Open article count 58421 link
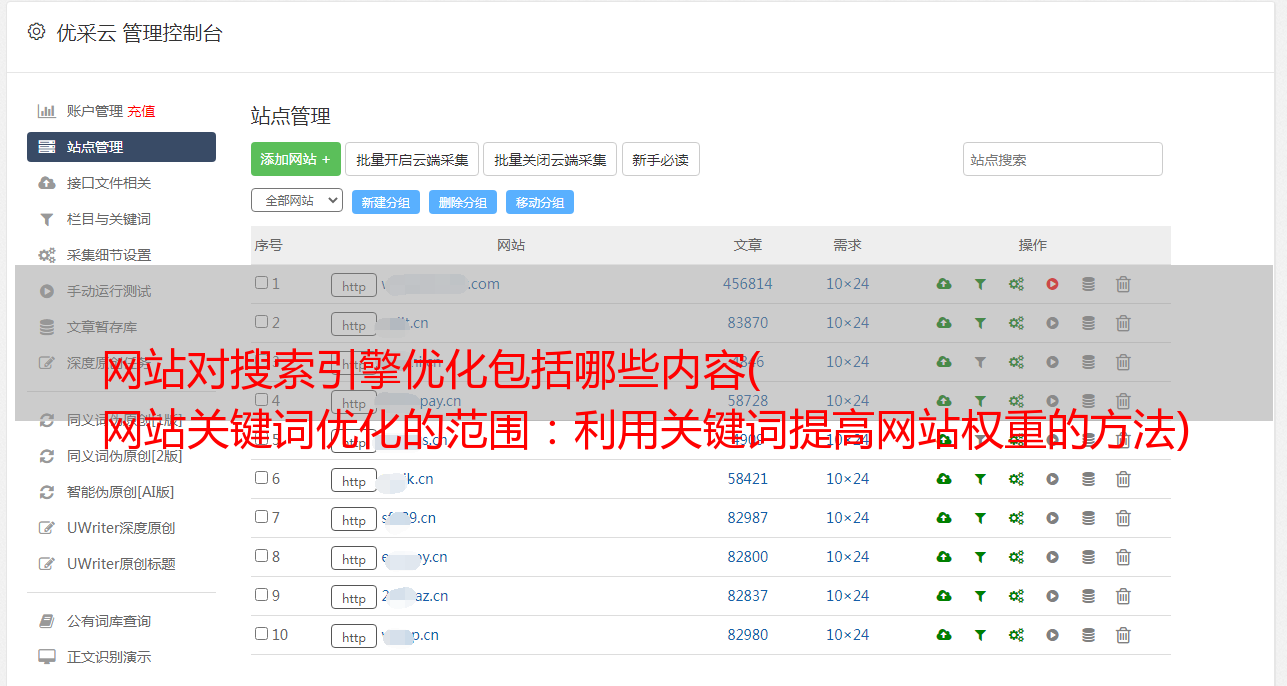 (x=748, y=479)
